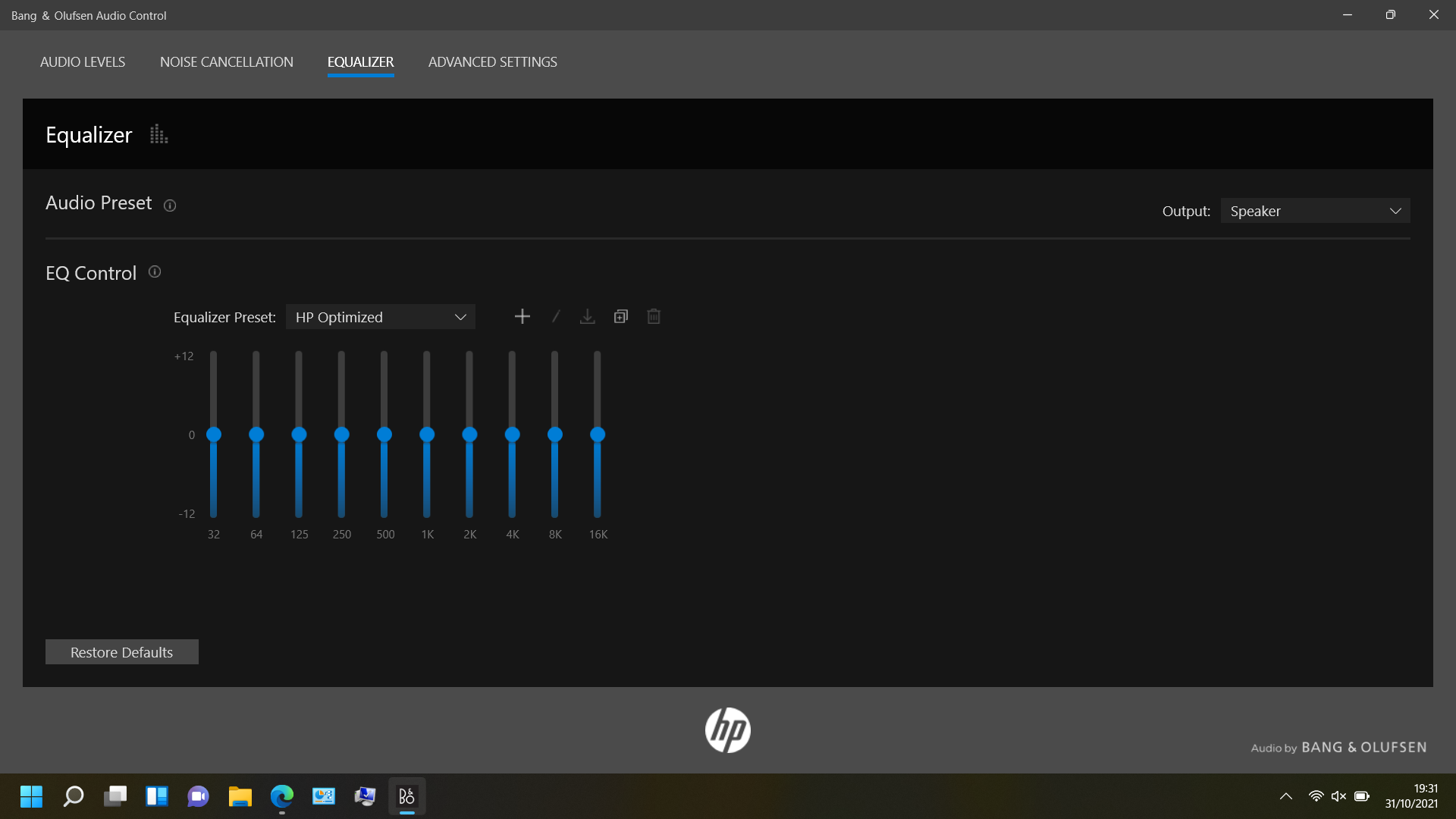Click the duplicate preset icon
Viewport: 1456px width, 819px height.
pos(621,317)
